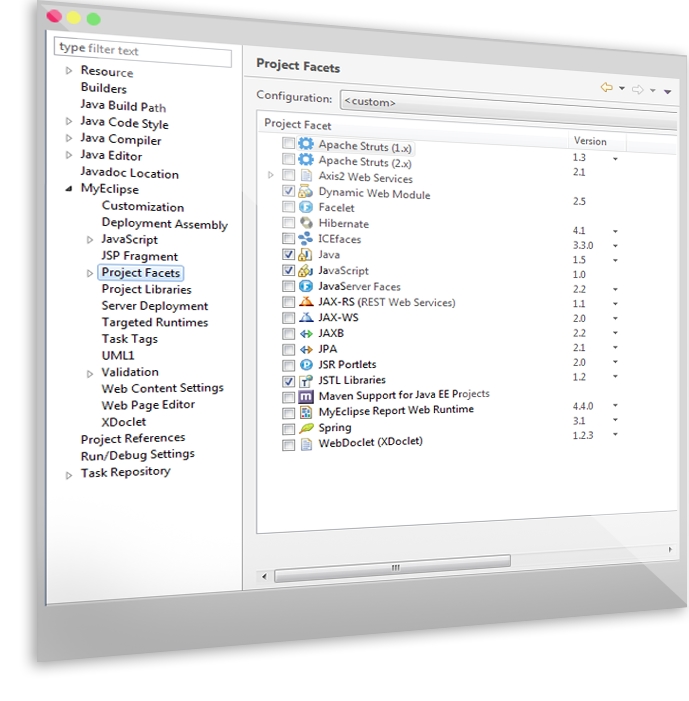The image size is (689, 701).
Task: Open the back history dropdown arrow
Action: [x=621, y=89]
